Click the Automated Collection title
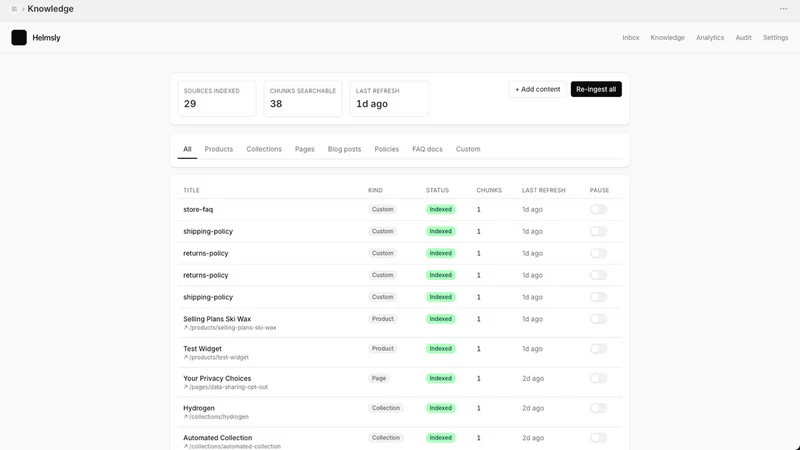This screenshot has width=800, height=450. tap(217, 437)
